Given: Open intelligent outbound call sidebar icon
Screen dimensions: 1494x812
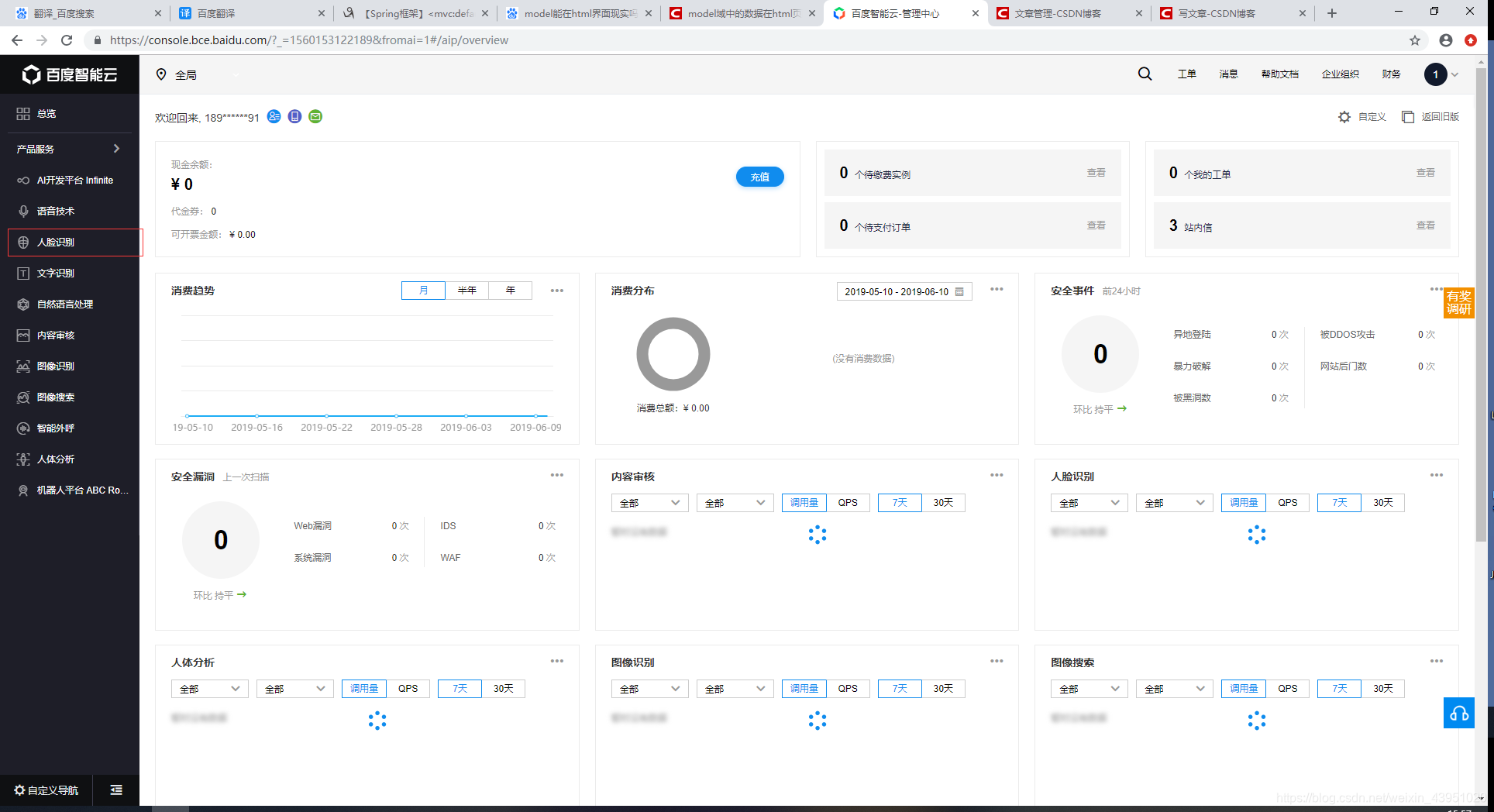Looking at the screenshot, I should [x=23, y=428].
